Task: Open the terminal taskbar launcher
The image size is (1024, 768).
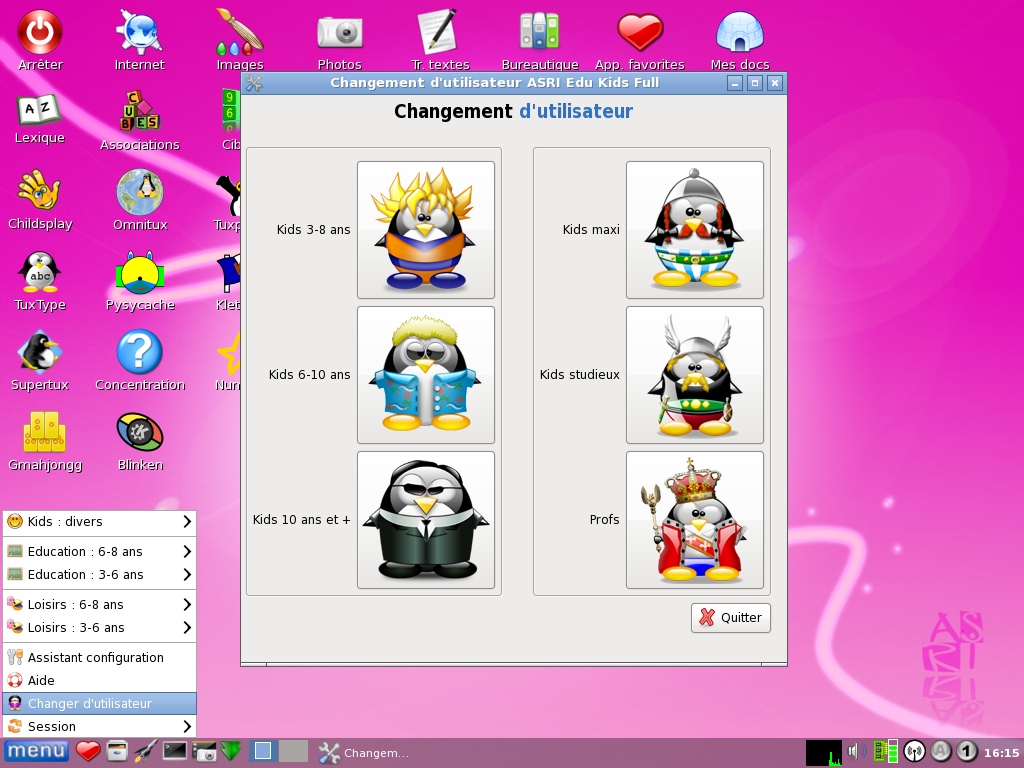Action: coord(175,751)
